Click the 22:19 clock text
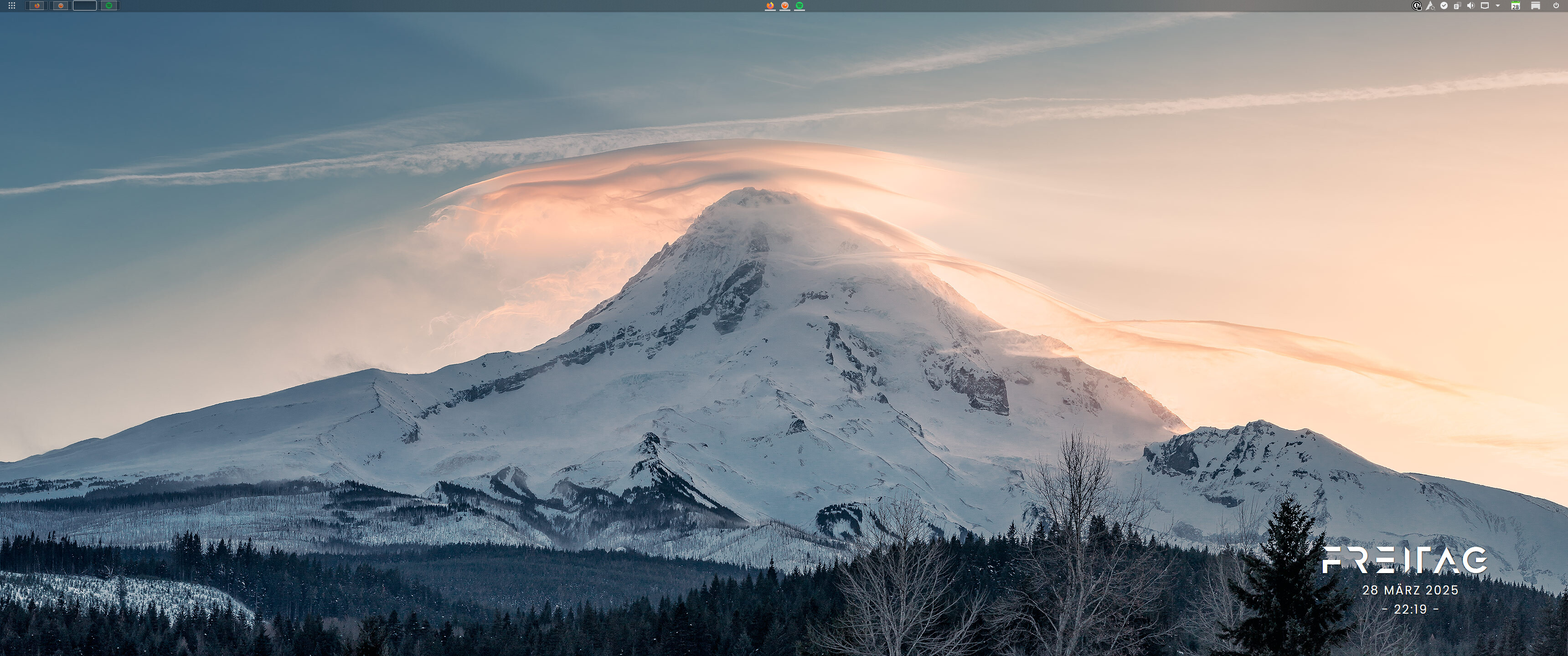Screen dimensions: 1568x656 pyautogui.click(x=1410, y=609)
